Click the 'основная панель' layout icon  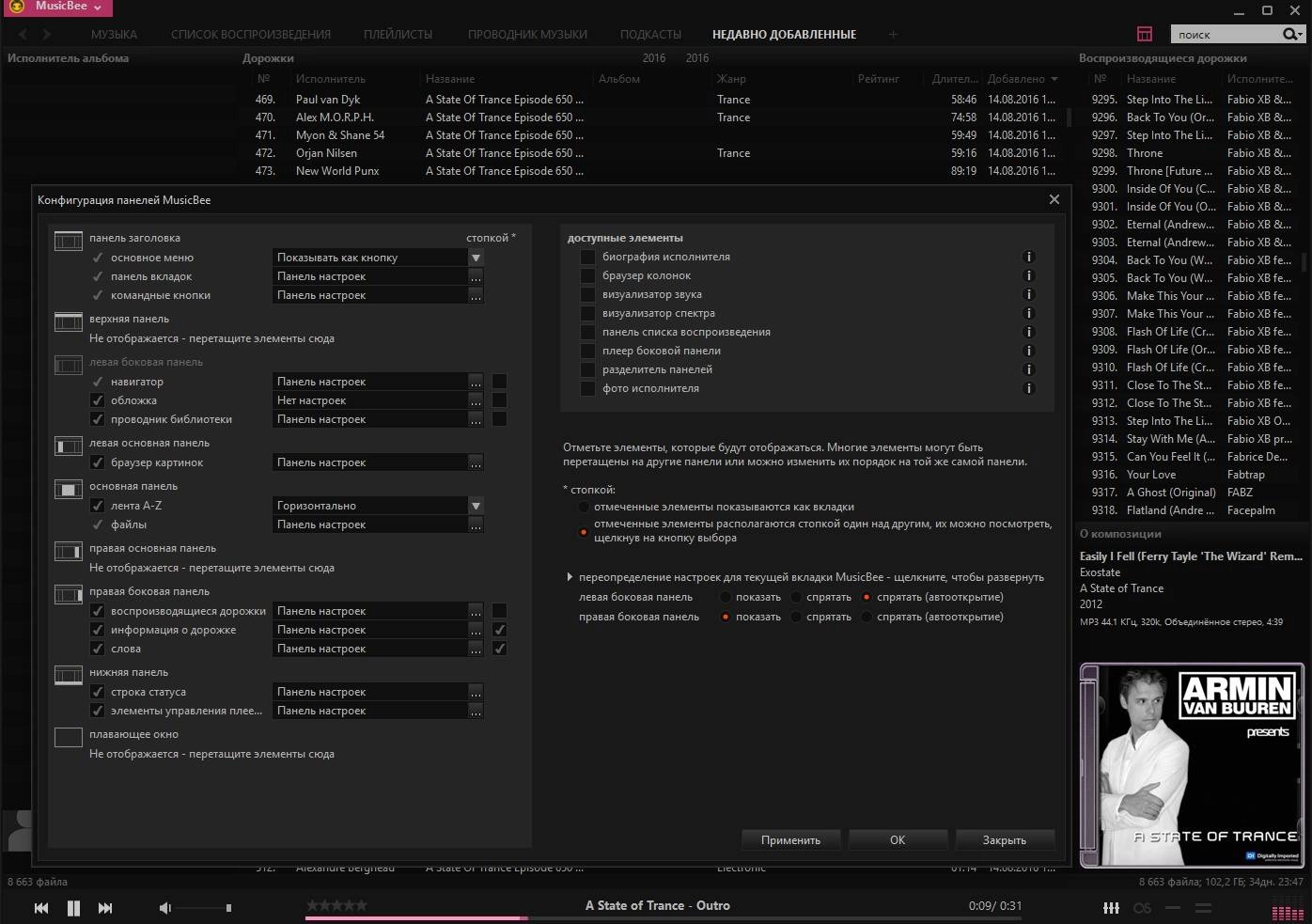tap(69, 490)
